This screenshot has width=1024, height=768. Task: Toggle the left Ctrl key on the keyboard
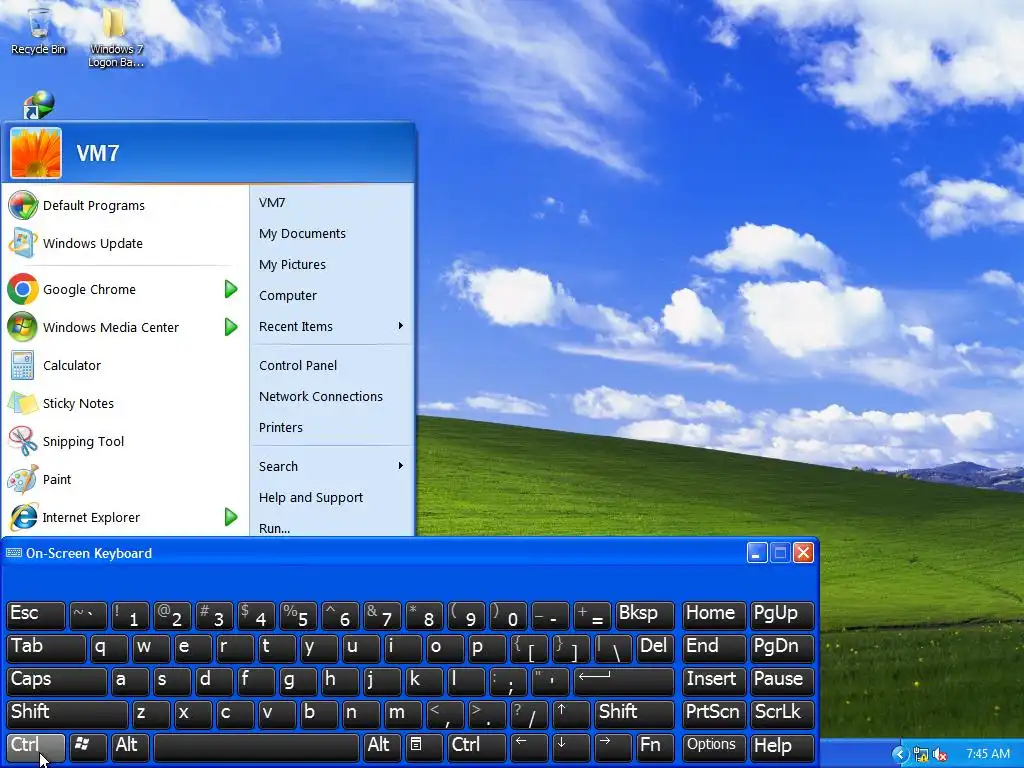coord(36,746)
